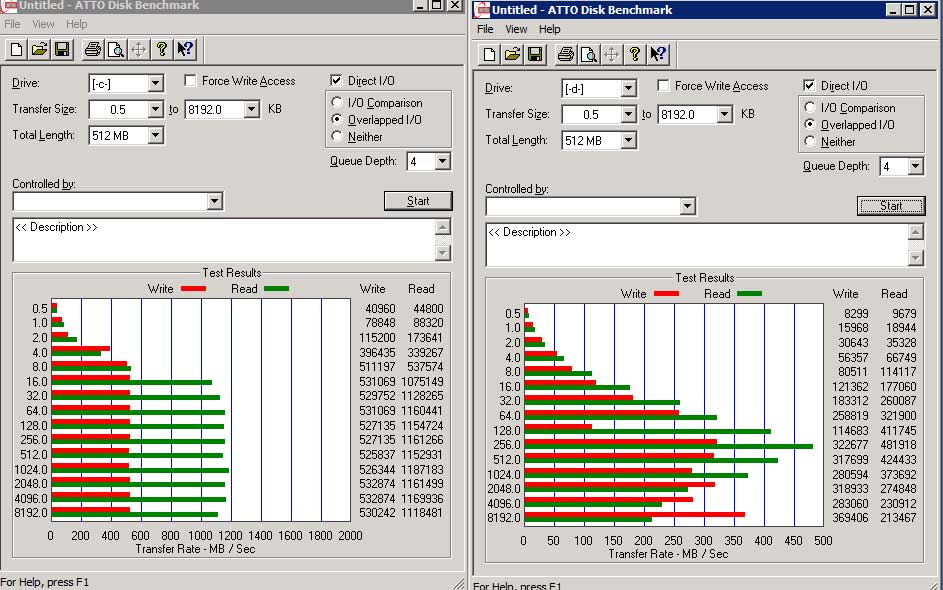Click write value 396435 in left window
Viewport: 943px width, 590px height.
pos(377,352)
